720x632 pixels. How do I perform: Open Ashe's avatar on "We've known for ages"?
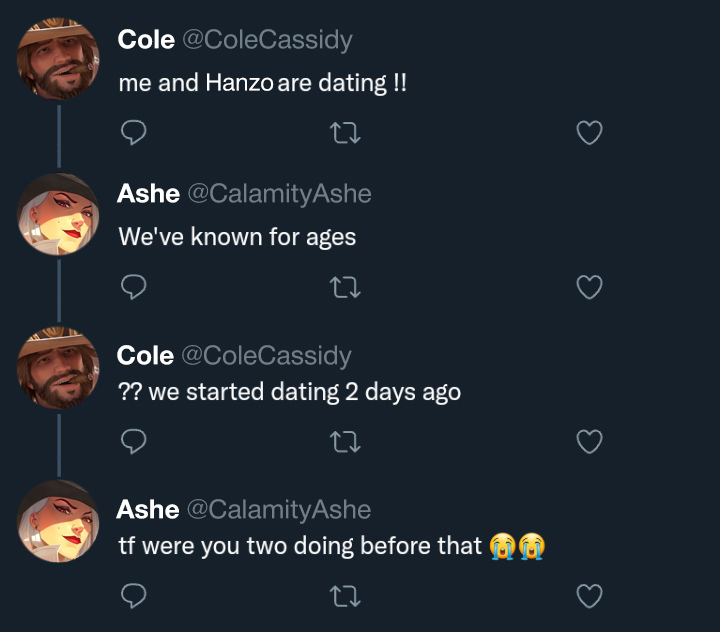[58, 215]
